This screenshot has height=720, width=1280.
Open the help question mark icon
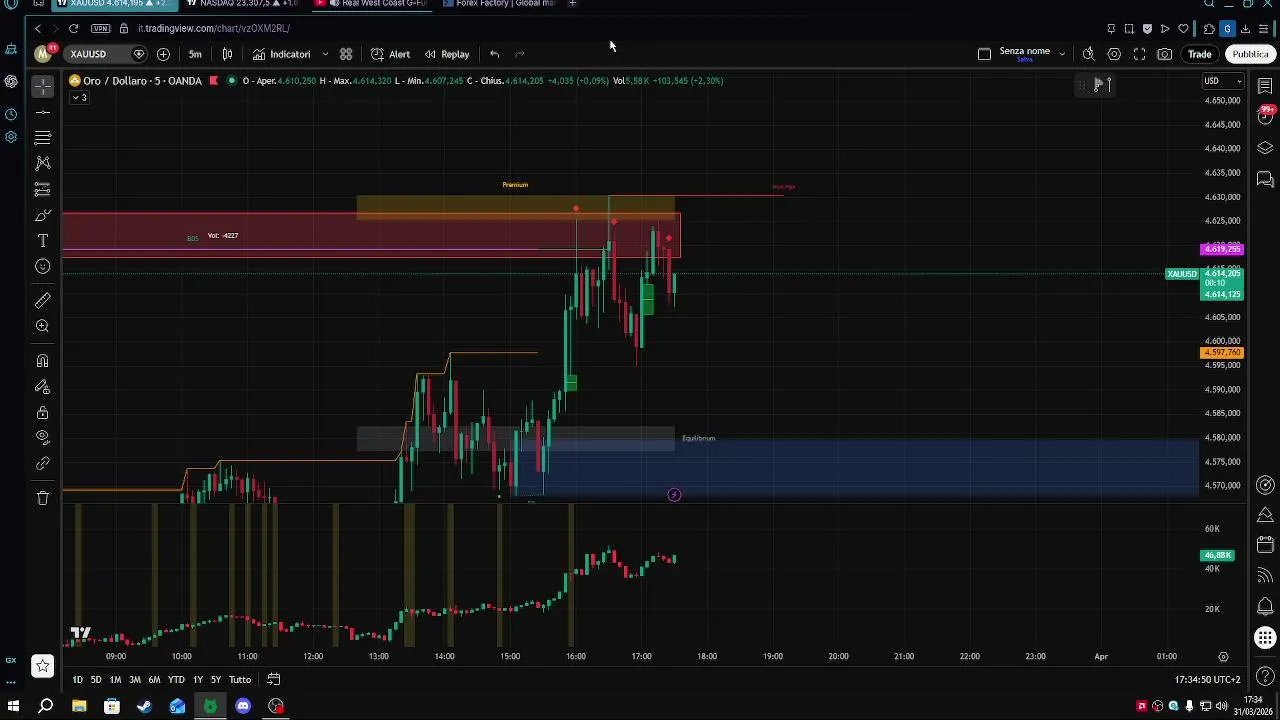(x=1265, y=677)
